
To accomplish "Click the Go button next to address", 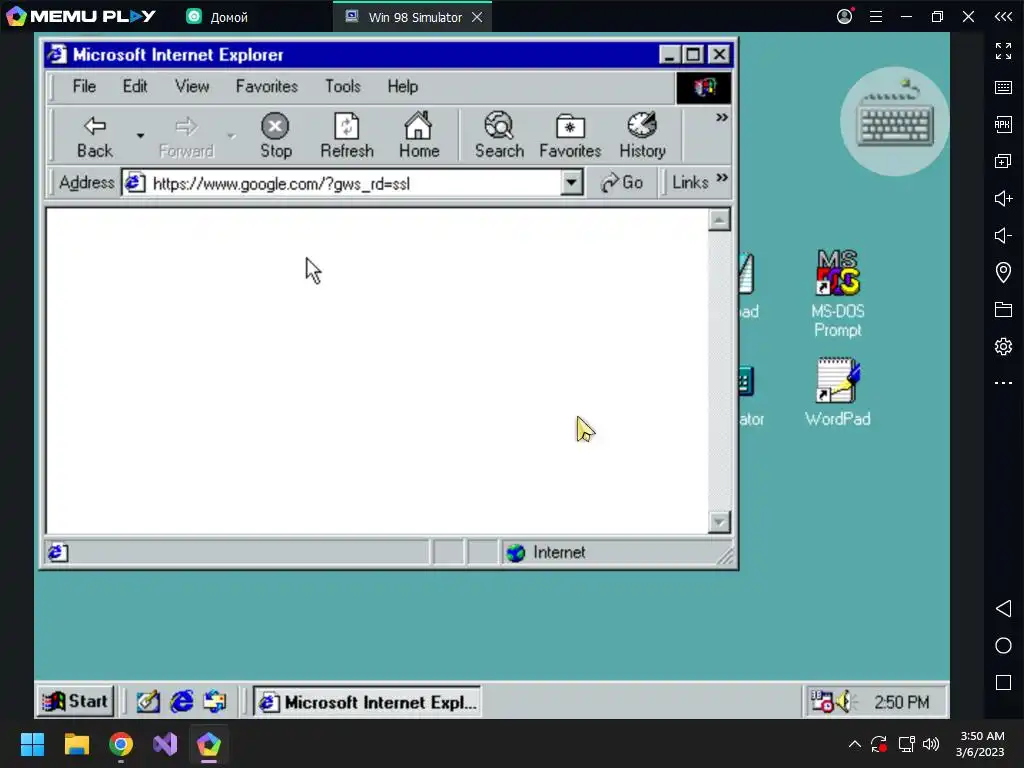I will click(x=622, y=183).
